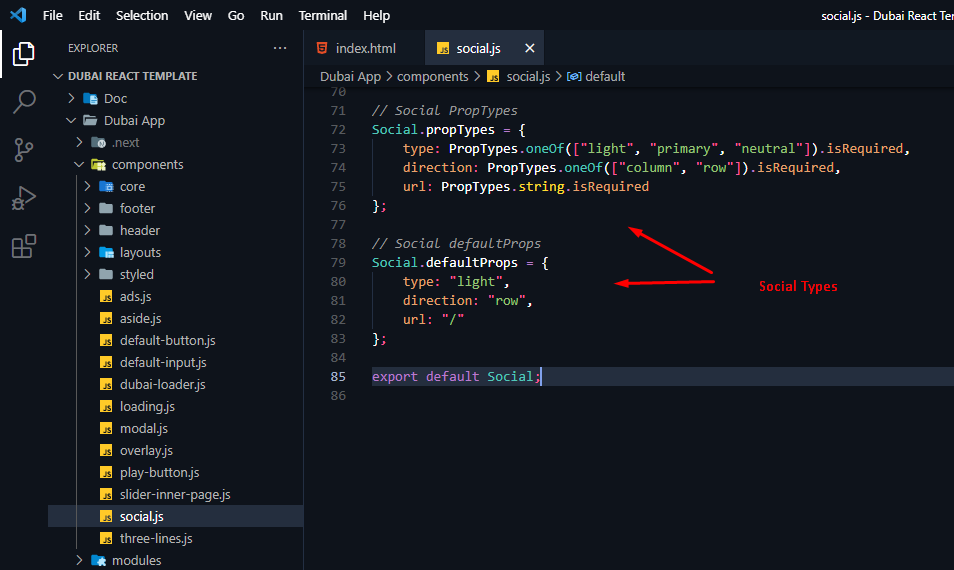Click the footer folder icon
This screenshot has height=570, width=954.
pos(106,208)
